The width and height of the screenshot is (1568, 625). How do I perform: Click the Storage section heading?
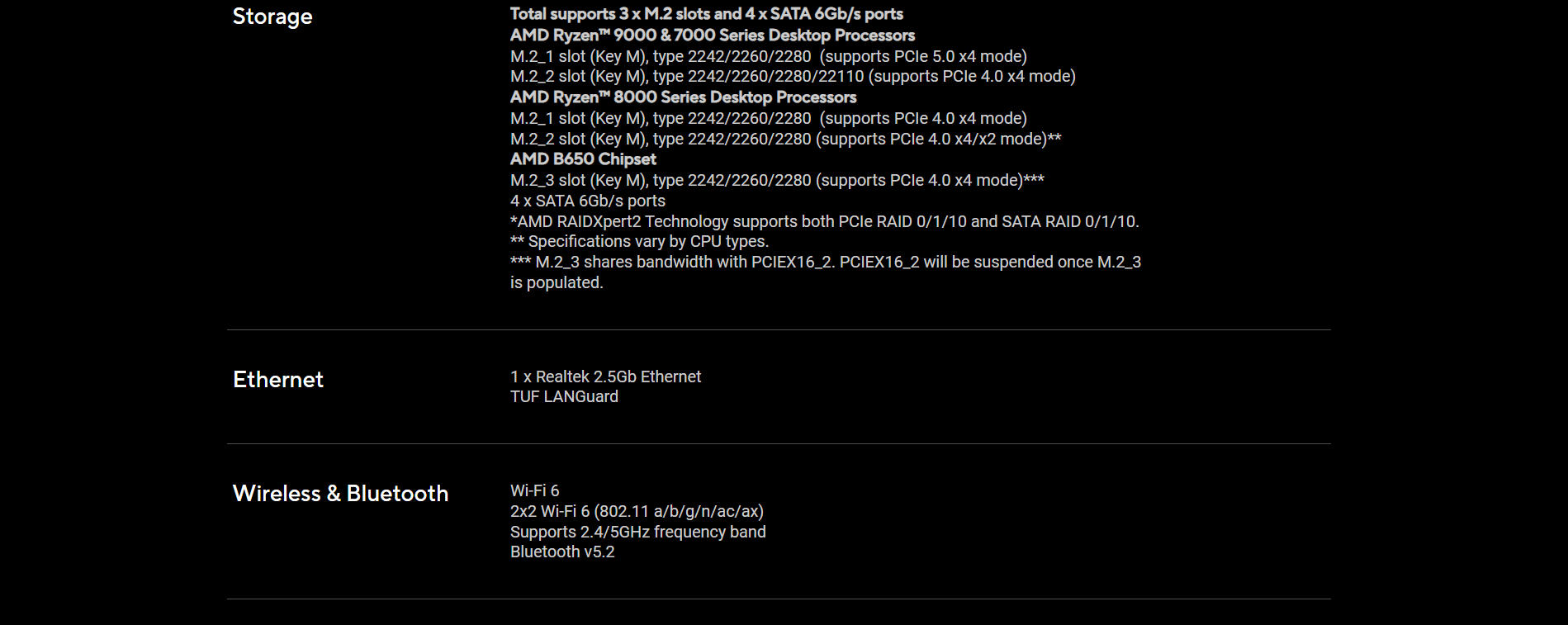click(272, 17)
